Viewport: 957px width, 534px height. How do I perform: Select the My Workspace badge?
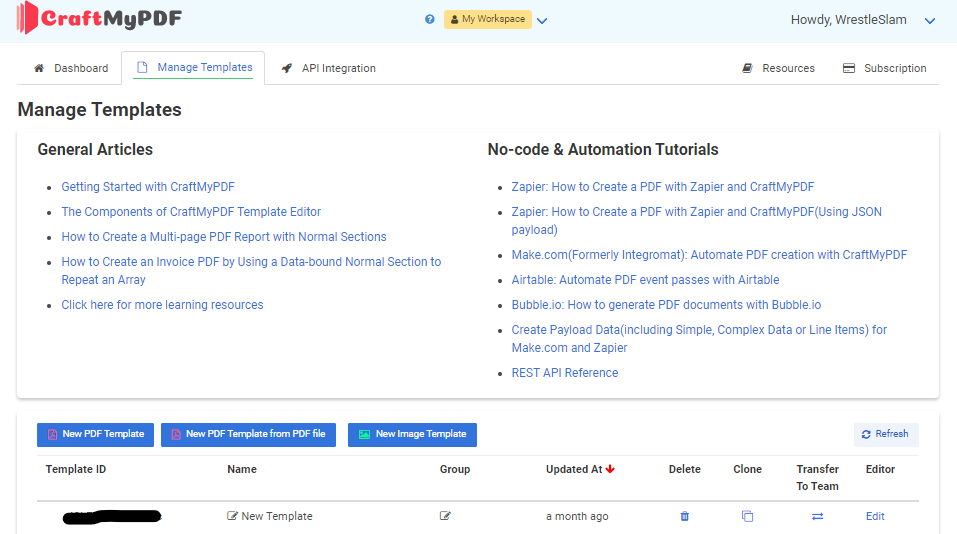[x=488, y=20]
